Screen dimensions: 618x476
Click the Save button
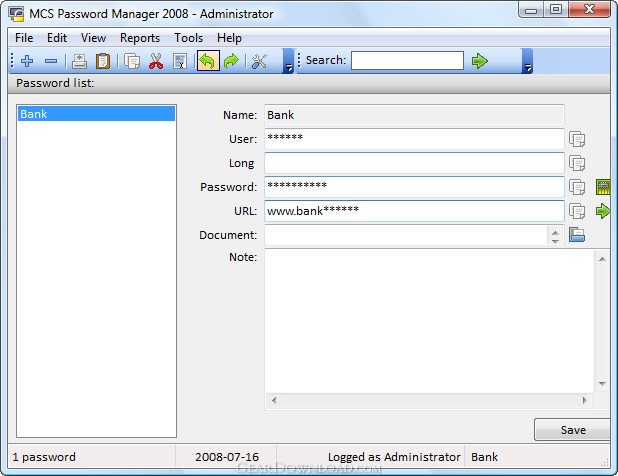coord(573,430)
